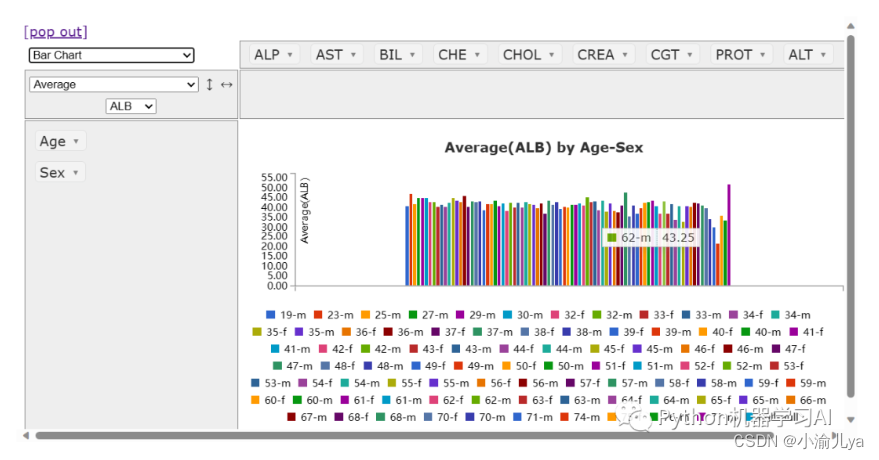Click the 35-f legend entry
The height and width of the screenshot is (460, 879).
(270, 332)
